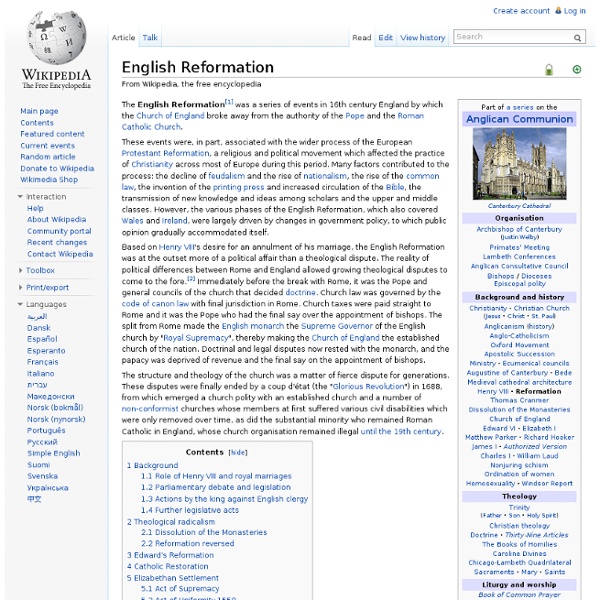Open the Royal Supremacy link
The height and width of the screenshot is (600, 600).
pyautogui.click(x=196, y=338)
